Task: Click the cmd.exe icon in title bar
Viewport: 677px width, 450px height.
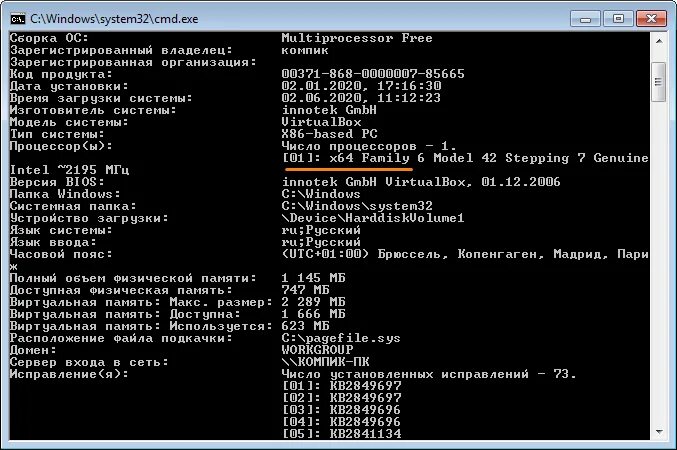Action: pyautogui.click(x=17, y=19)
